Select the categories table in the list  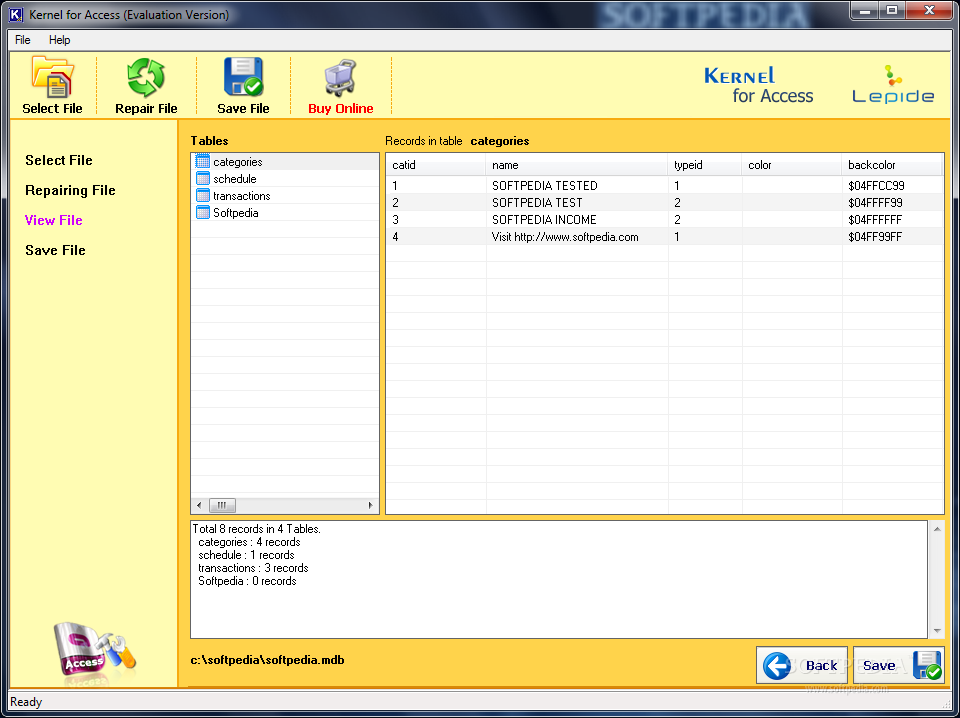pyautogui.click(x=285, y=162)
